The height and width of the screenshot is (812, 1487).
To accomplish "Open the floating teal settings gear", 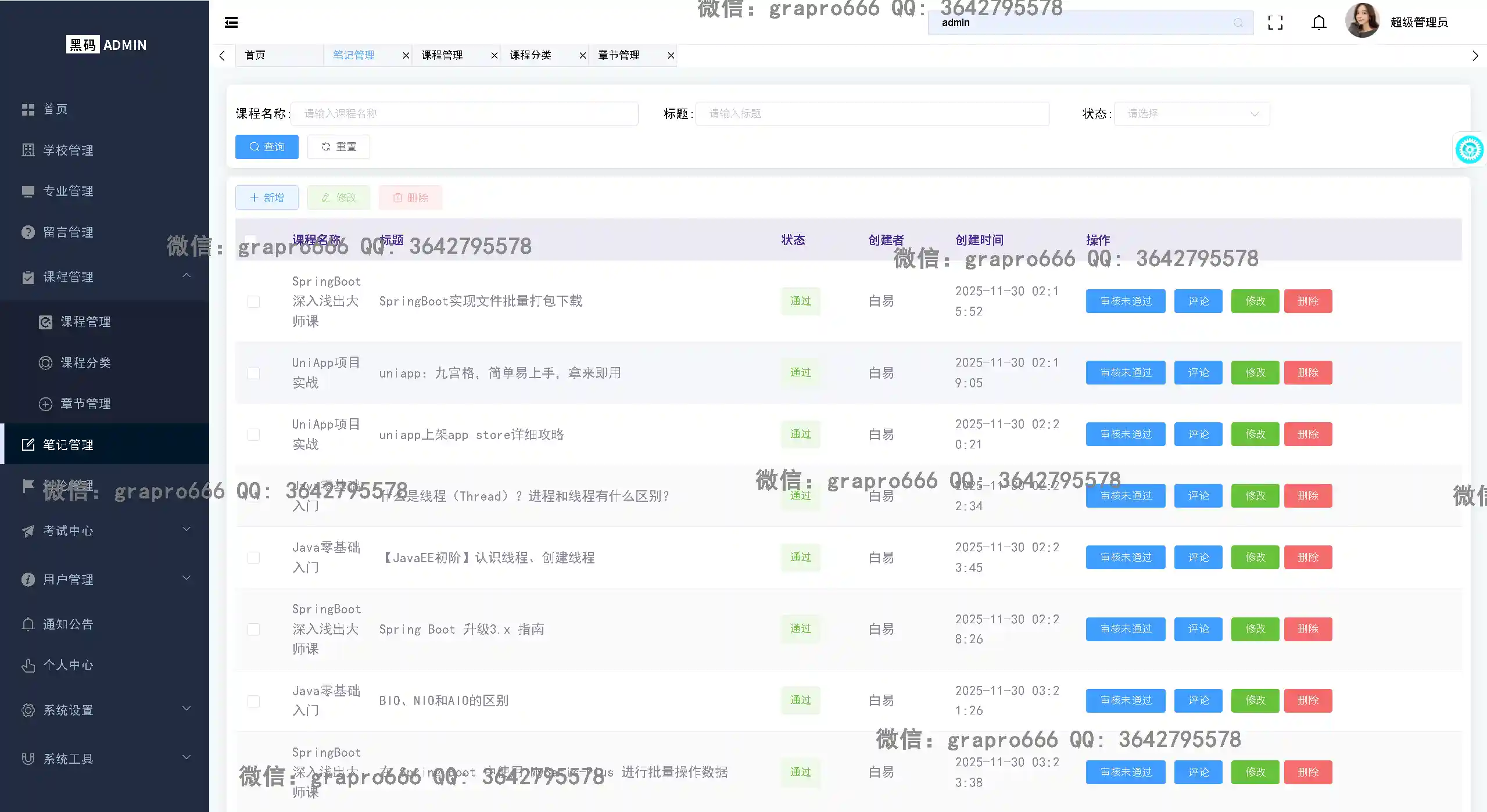I will click(1469, 150).
